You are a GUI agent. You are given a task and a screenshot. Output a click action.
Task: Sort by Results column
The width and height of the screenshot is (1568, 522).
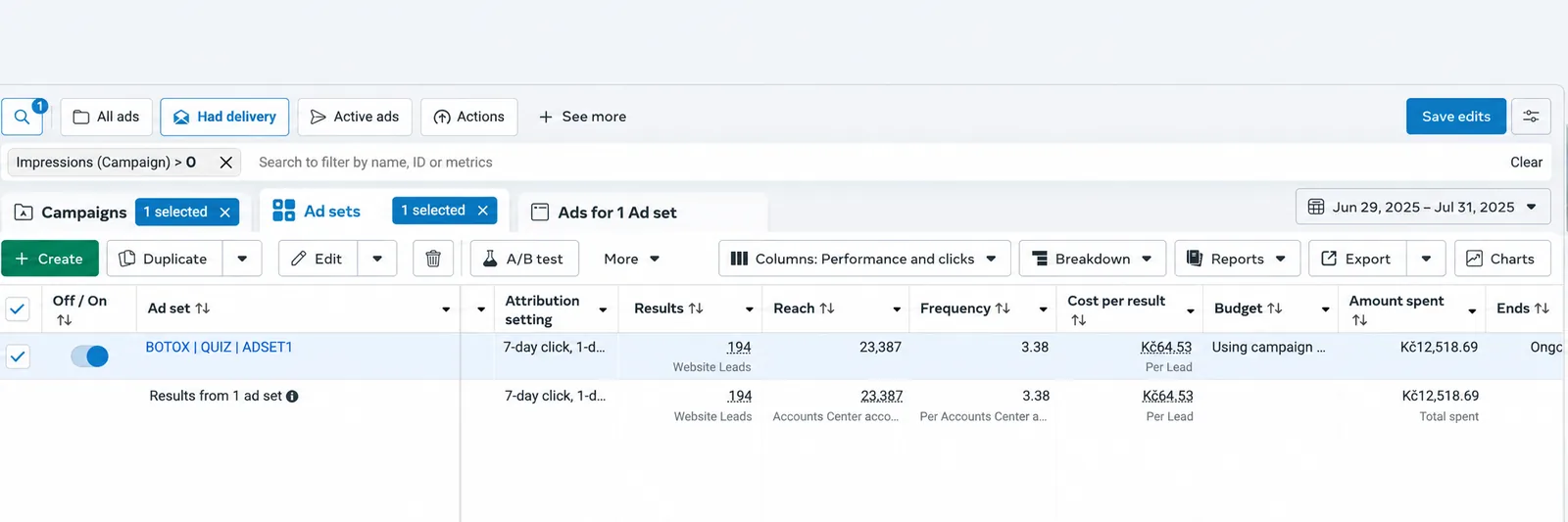pos(696,308)
